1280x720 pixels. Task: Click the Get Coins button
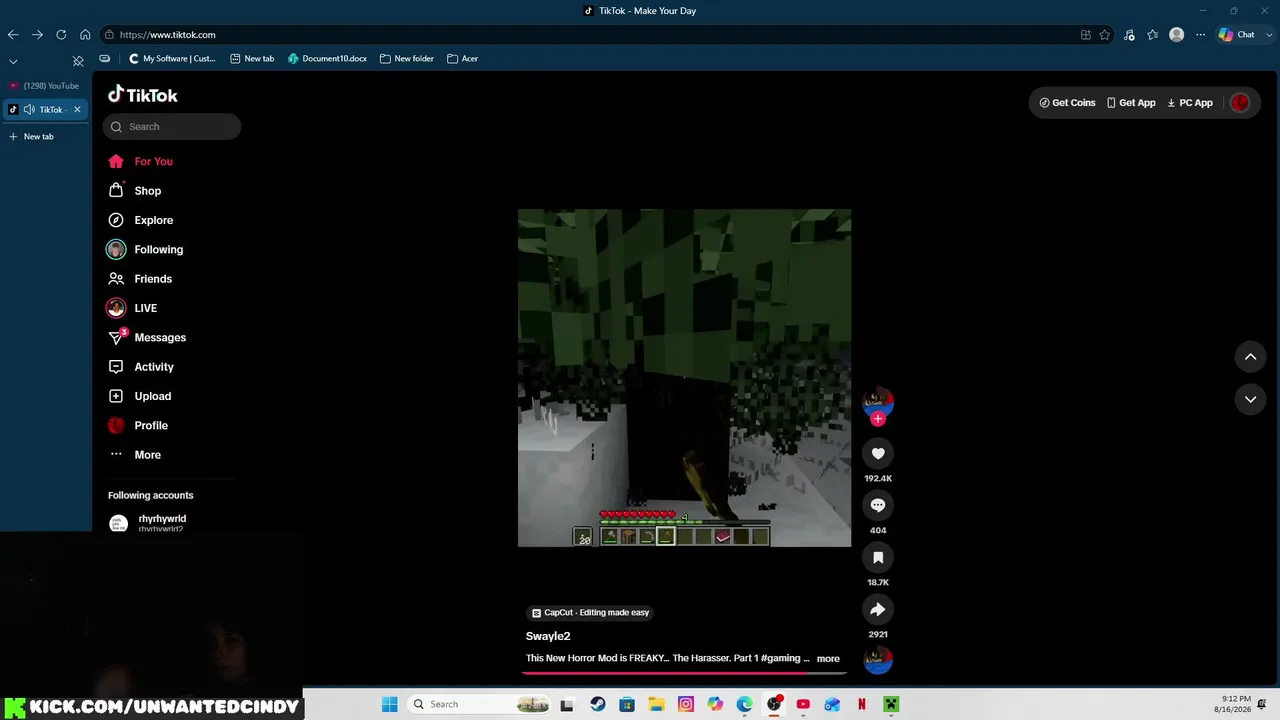(1067, 103)
